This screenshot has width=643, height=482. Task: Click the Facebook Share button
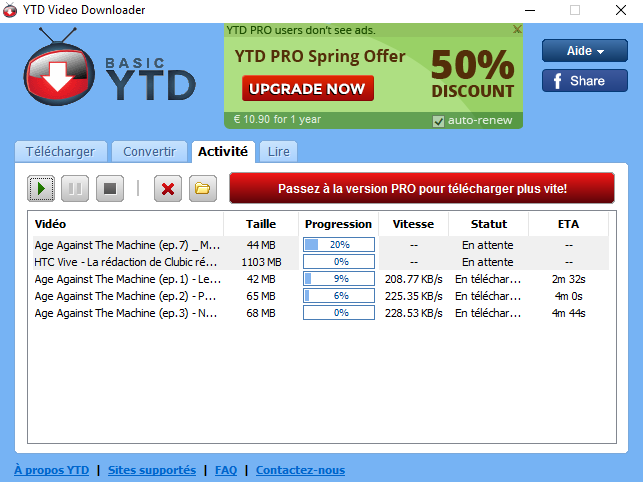point(585,80)
